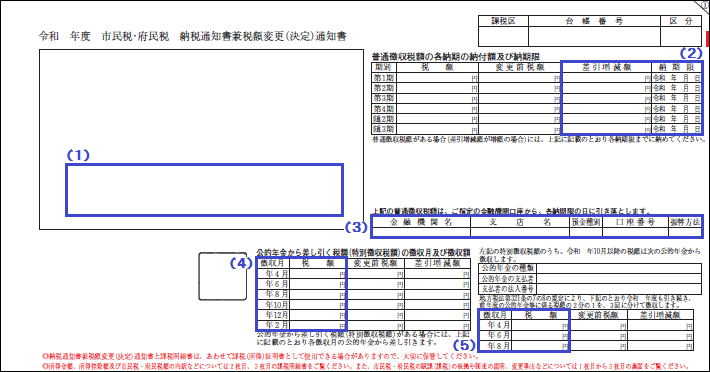
Task: Click the red note starting ◎納税通知書兼税額変更
Action: pyautogui.click(x=260, y=357)
